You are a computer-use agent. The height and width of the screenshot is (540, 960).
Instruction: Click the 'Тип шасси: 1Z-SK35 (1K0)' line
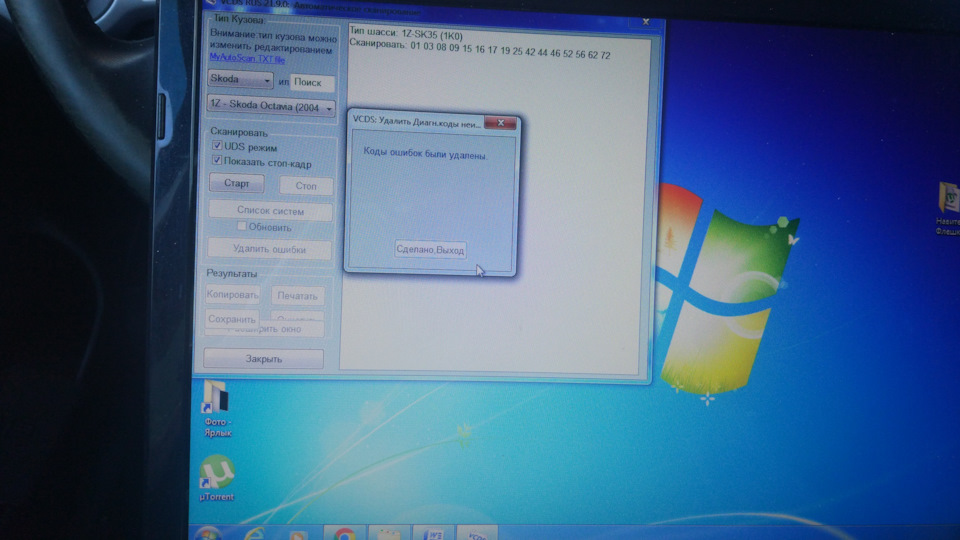coord(405,34)
